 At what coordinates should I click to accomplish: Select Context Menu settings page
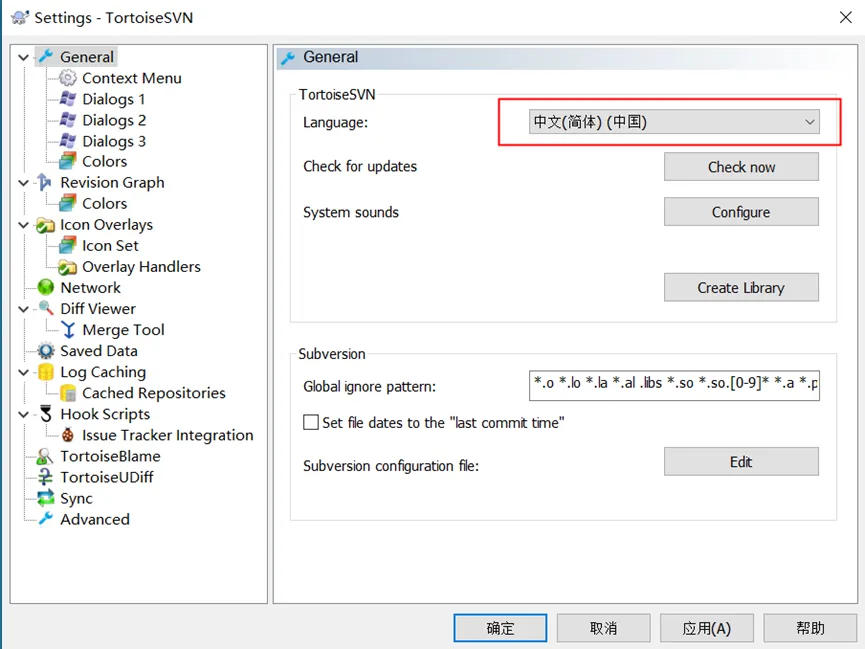[131, 78]
